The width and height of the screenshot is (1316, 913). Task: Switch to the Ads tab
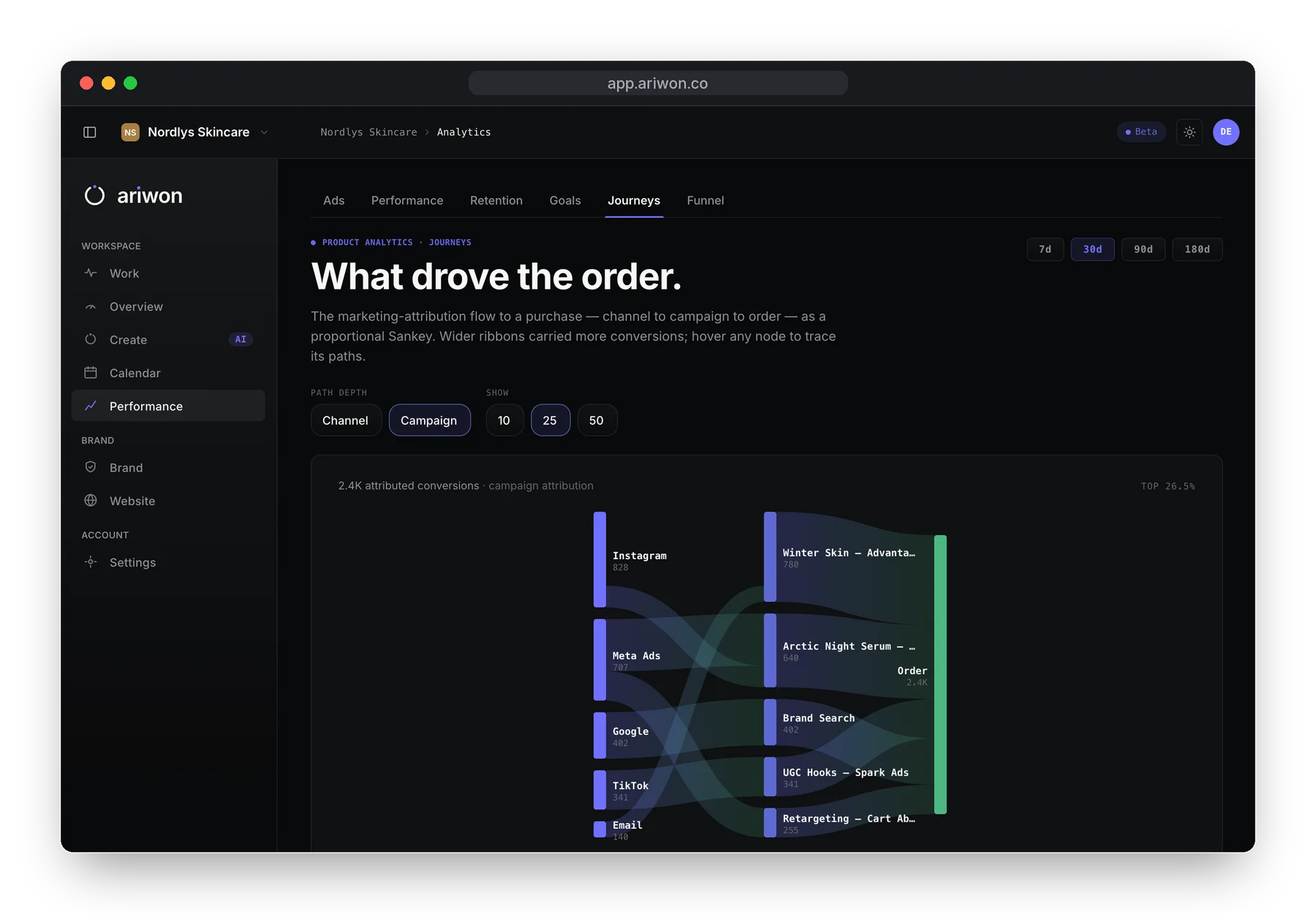pyautogui.click(x=334, y=200)
